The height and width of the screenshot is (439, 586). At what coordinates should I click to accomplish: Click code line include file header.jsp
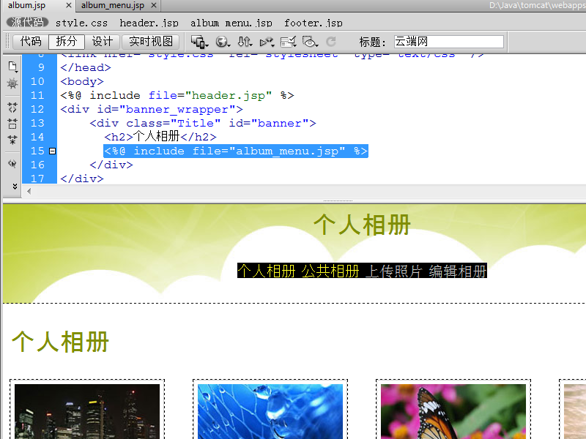(177, 95)
